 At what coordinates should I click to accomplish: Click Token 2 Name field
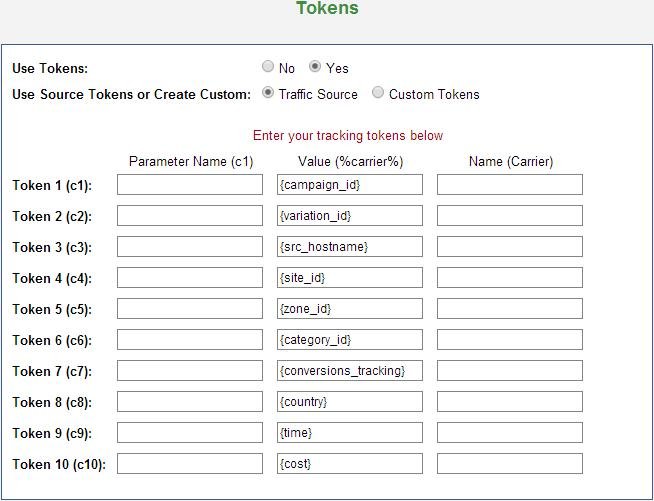[510, 216]
